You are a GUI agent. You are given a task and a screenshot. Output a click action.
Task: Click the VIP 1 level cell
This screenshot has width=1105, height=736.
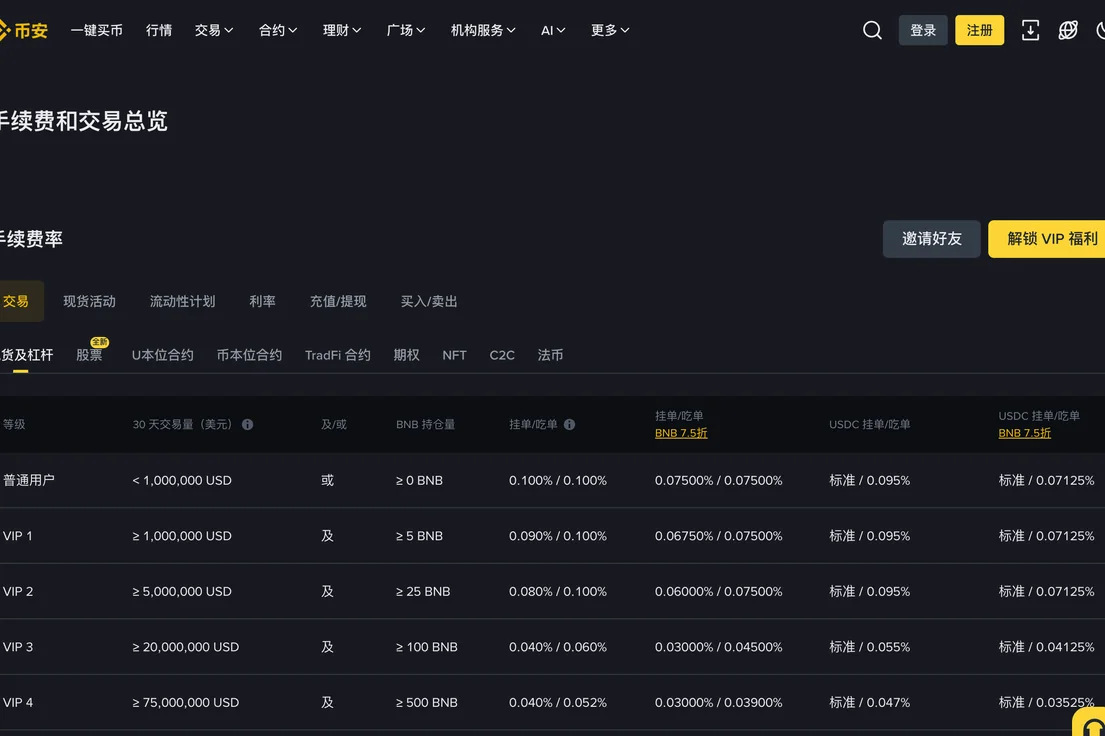coord(18,536)
